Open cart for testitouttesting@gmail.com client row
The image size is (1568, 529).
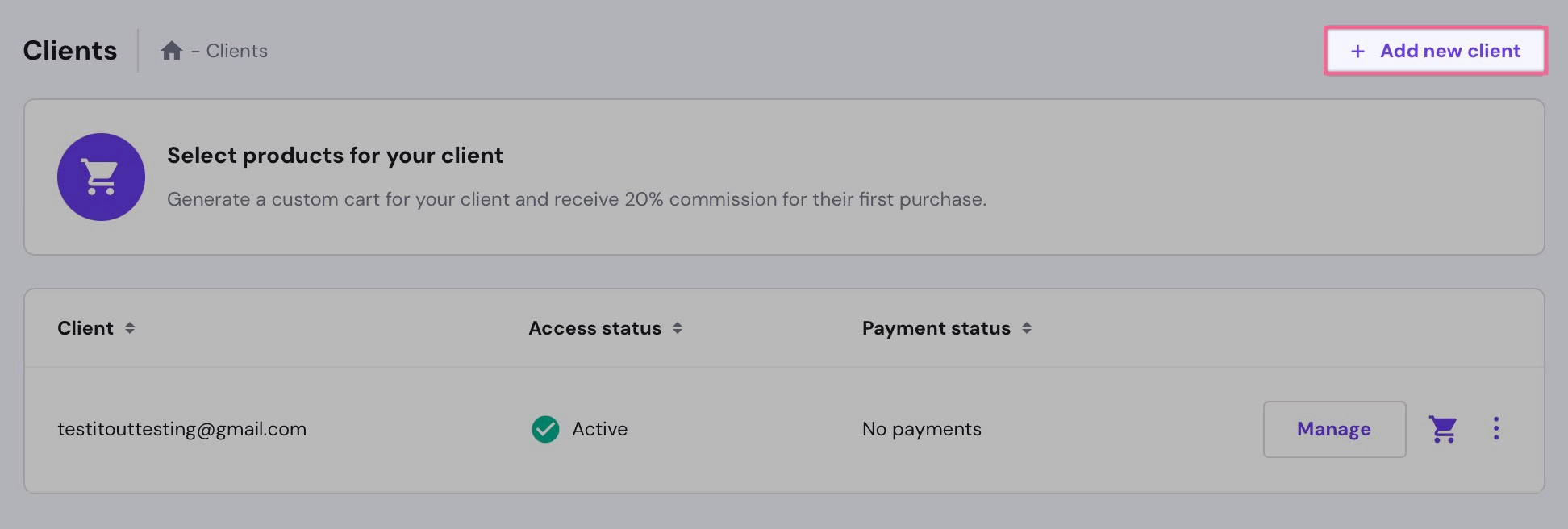pyautogui.click(x=1442, y=429)
